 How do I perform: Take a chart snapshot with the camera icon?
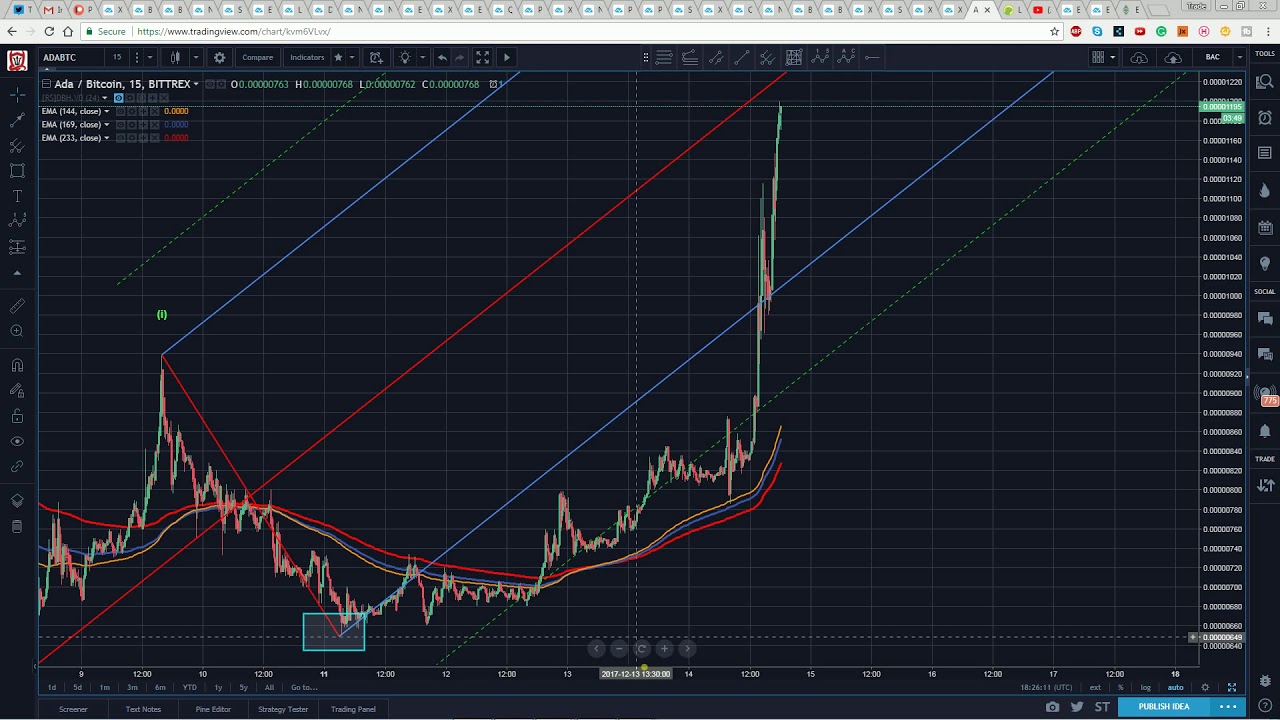click(x=1052, y=707)
